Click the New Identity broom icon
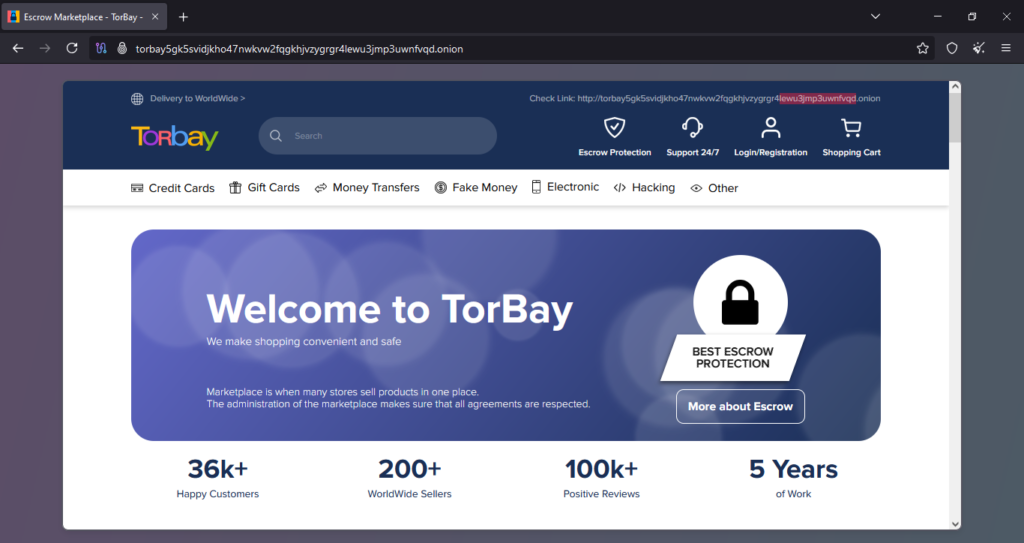 [978, 48]
